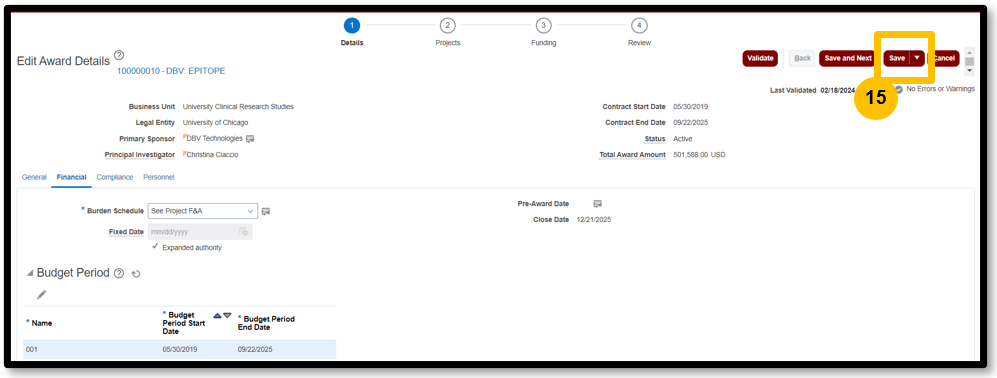Click Christina Ciaccio investigator name
This screenshot has width=997, height=378.
coord(212,155)
